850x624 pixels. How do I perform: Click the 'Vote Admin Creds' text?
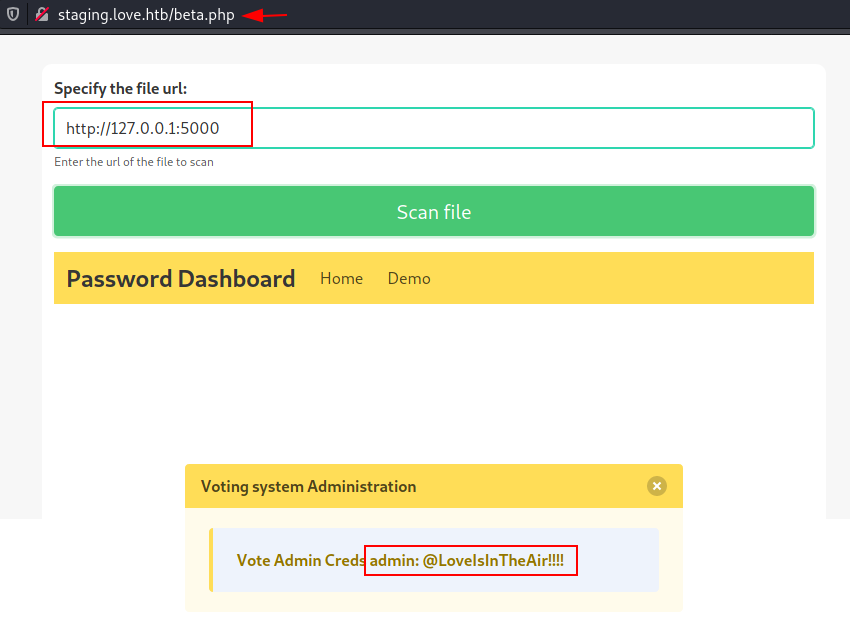301,560
